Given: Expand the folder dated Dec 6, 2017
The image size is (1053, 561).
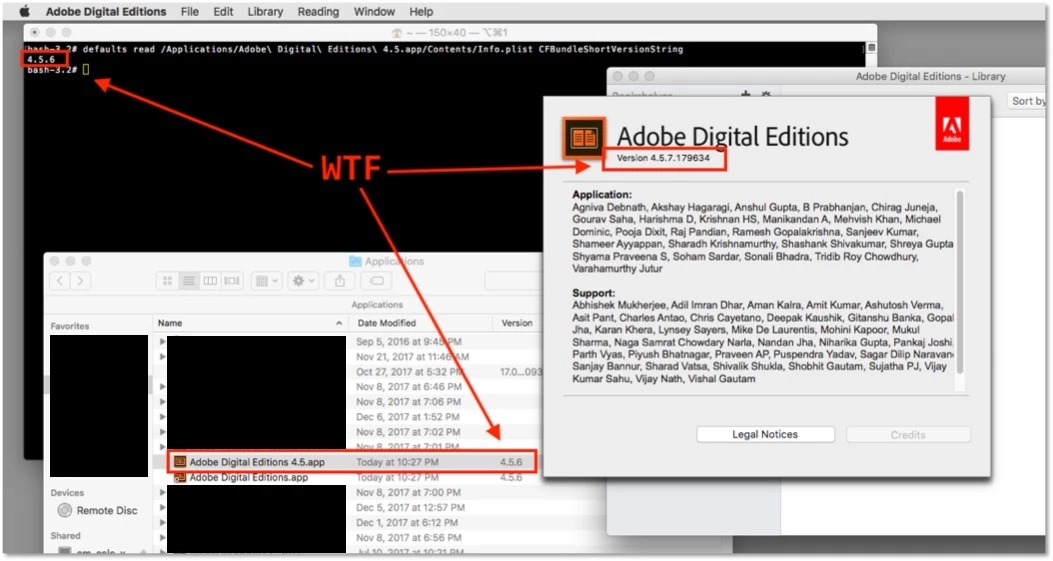Looking at the screenshot, I should click(x=162, y=417).
